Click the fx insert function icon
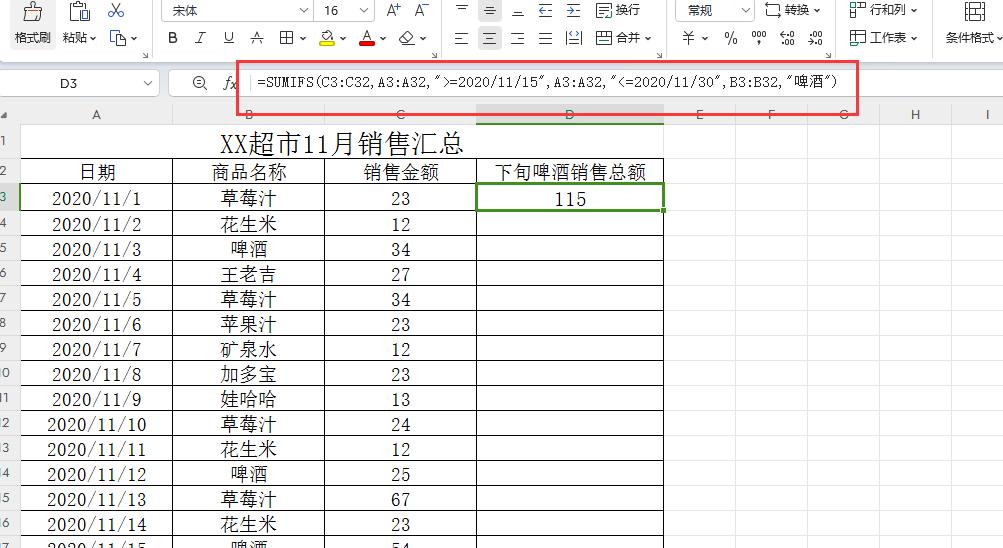1003x548 pixels. 230,83
